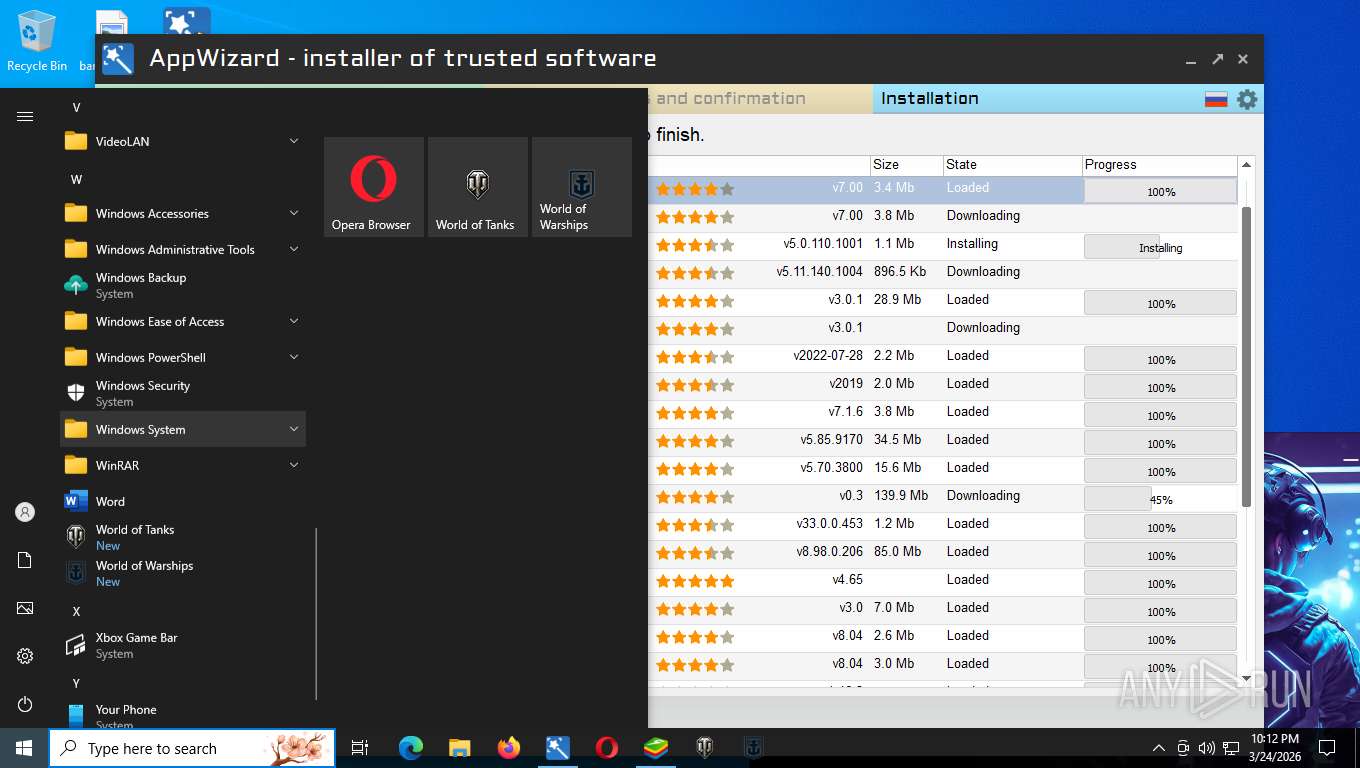Screen dimensions: 1360x768
Task: Click the taskbar search box
Action: click(192, 748)
